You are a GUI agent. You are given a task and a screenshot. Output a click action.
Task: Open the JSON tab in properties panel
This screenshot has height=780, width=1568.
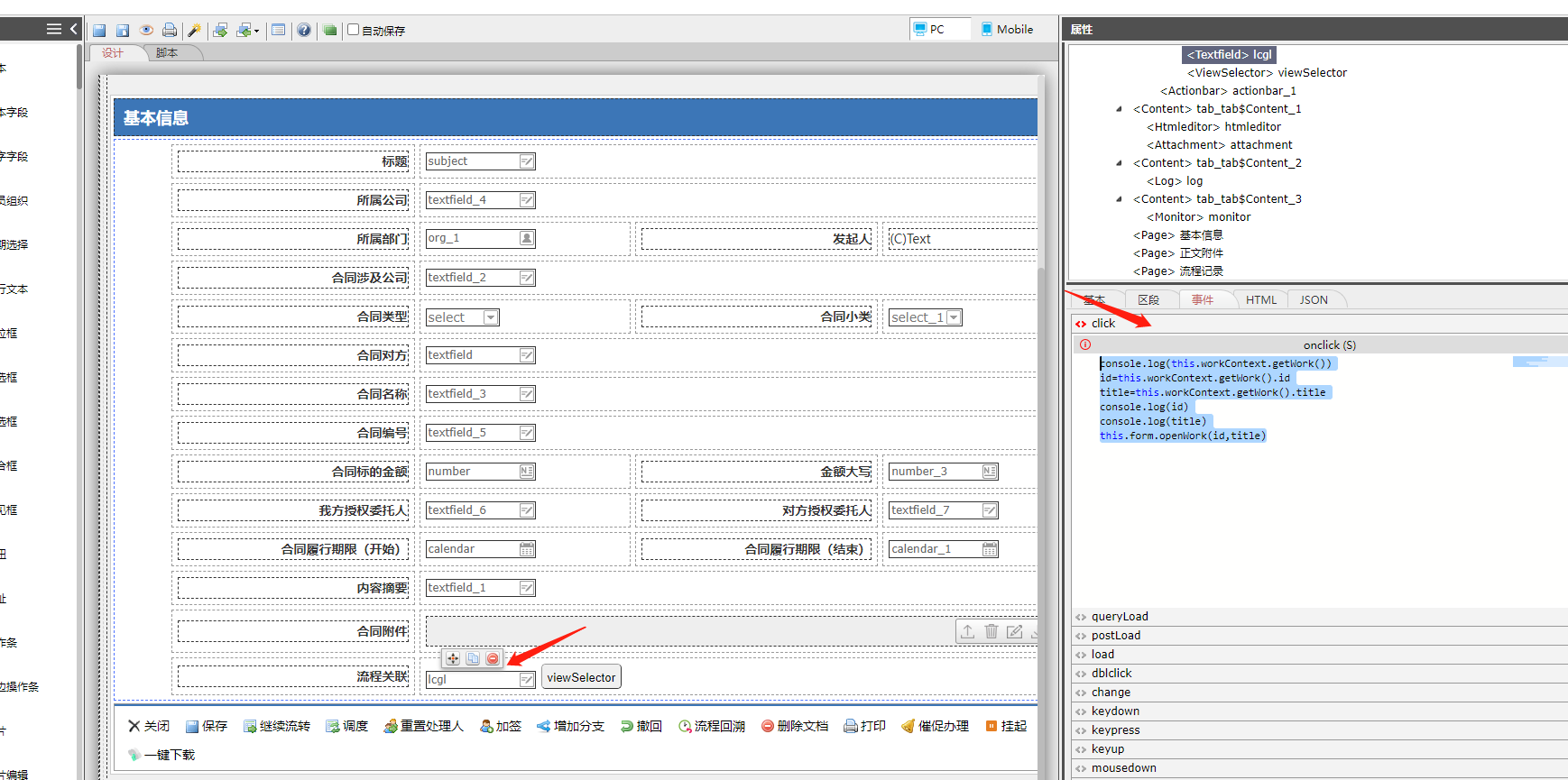point(1313,300)
